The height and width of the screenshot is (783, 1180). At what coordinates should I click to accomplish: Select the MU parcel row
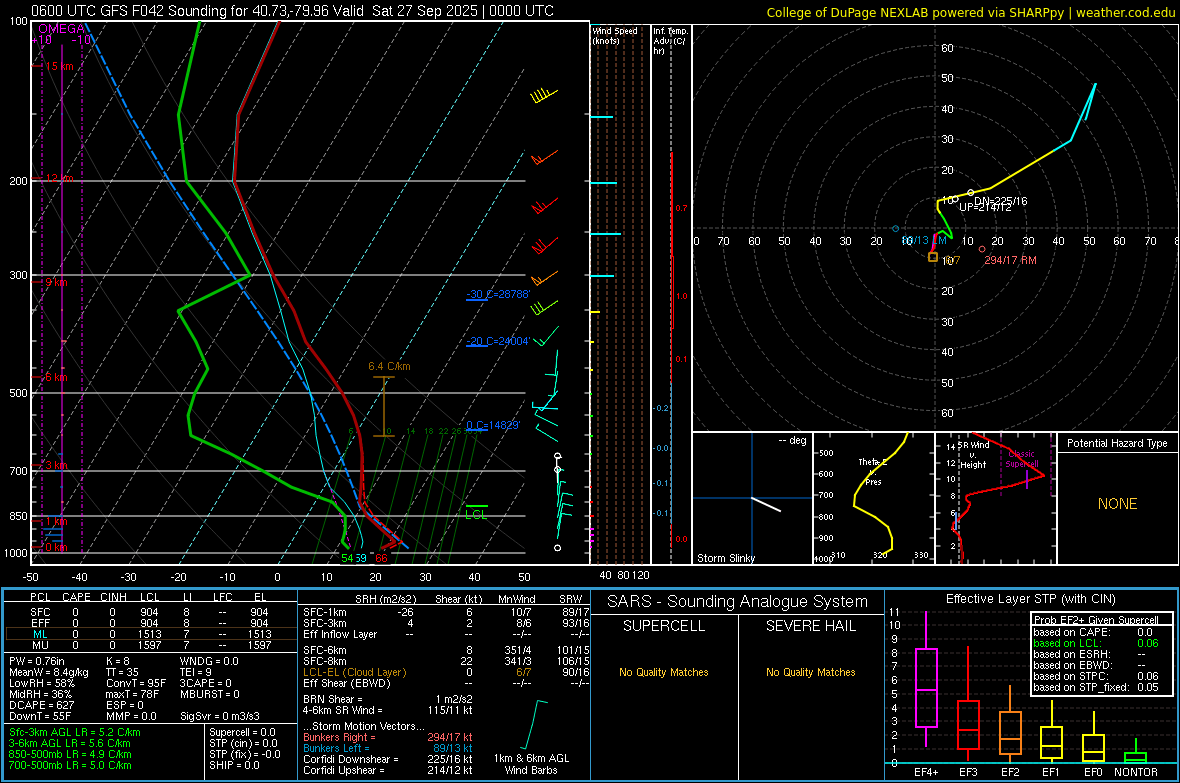149,644
